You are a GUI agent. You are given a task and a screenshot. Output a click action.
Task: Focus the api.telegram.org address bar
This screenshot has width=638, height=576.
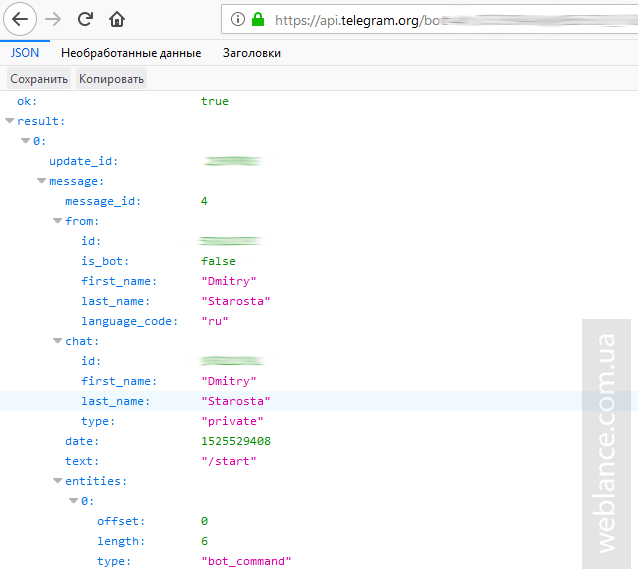click(430, 20)
